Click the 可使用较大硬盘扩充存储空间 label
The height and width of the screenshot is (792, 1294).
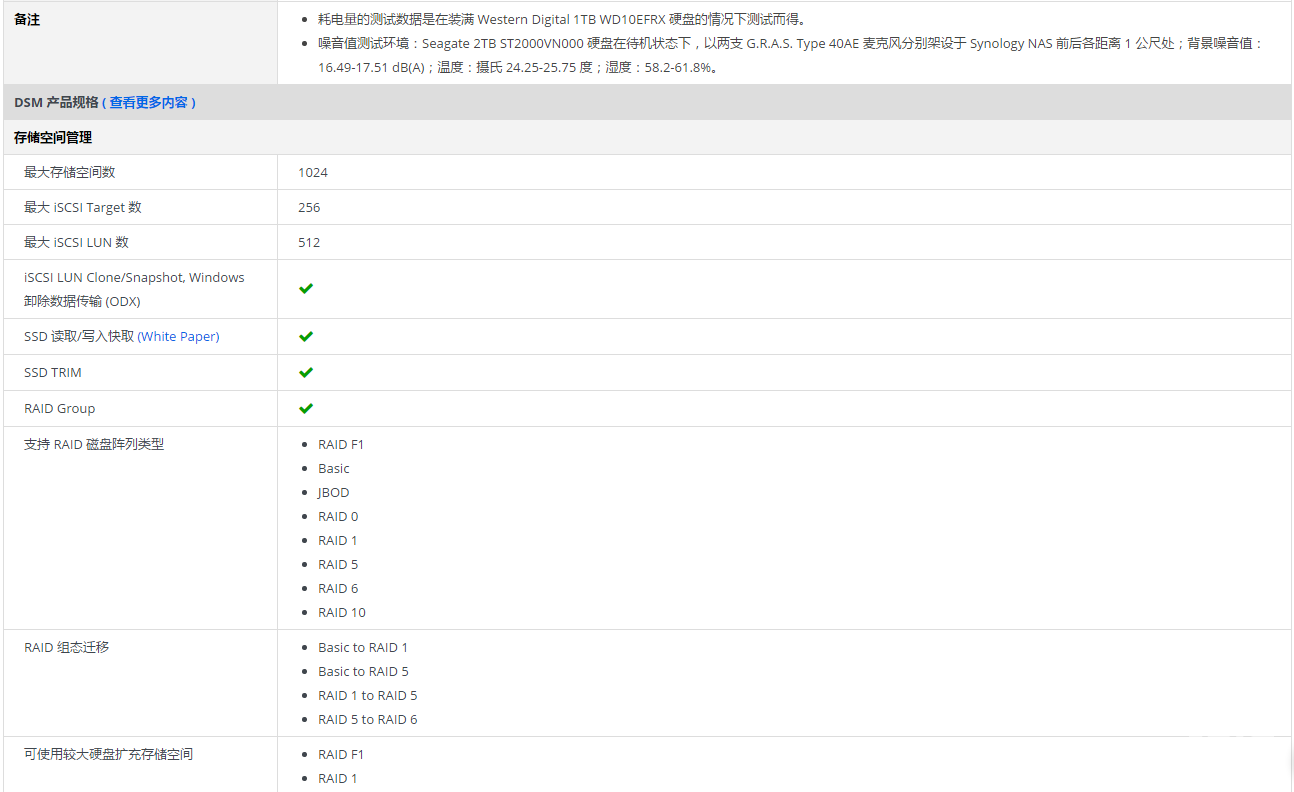coord(108,754)
